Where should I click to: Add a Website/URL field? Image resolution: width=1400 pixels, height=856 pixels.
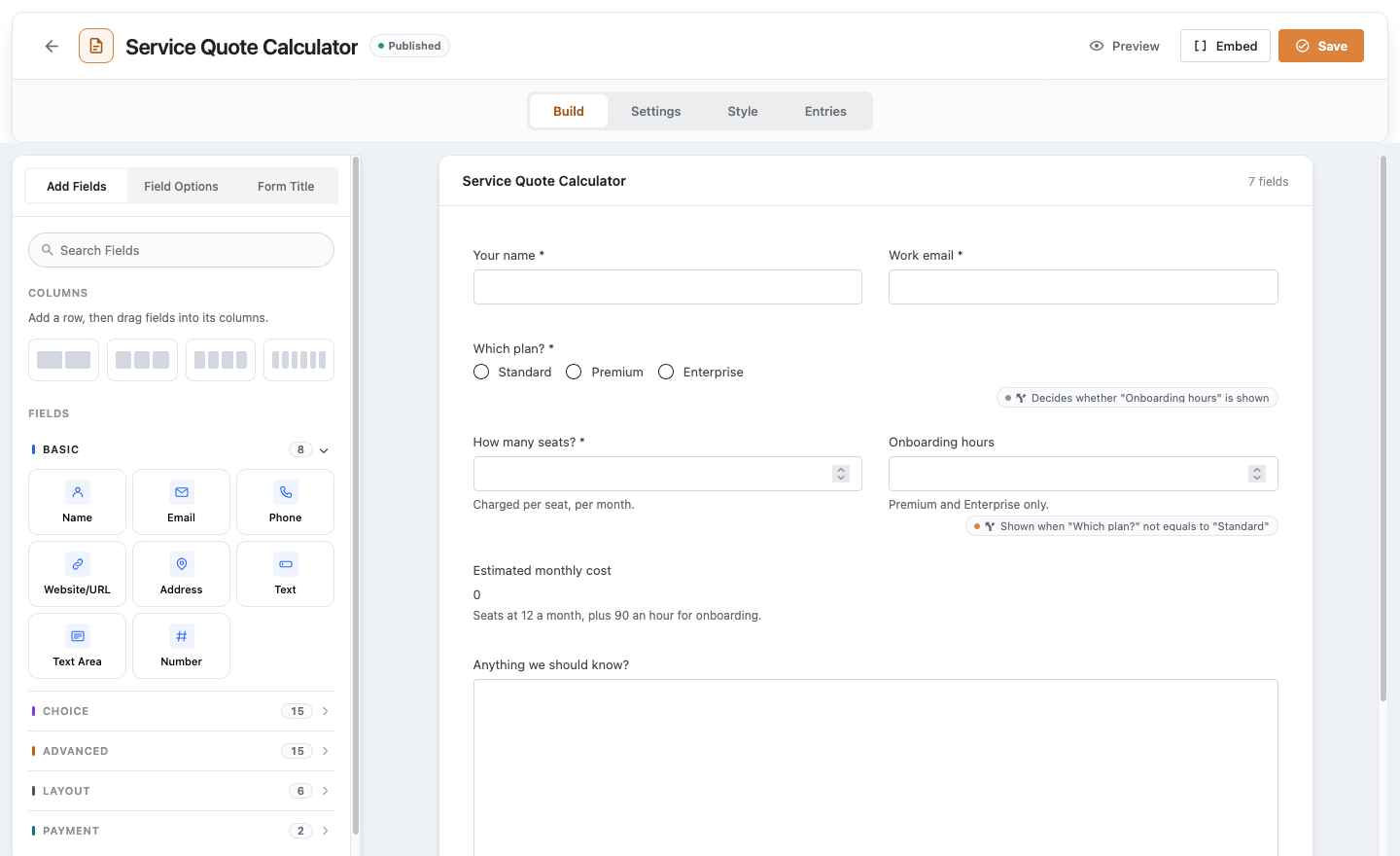tap(77, 574)
